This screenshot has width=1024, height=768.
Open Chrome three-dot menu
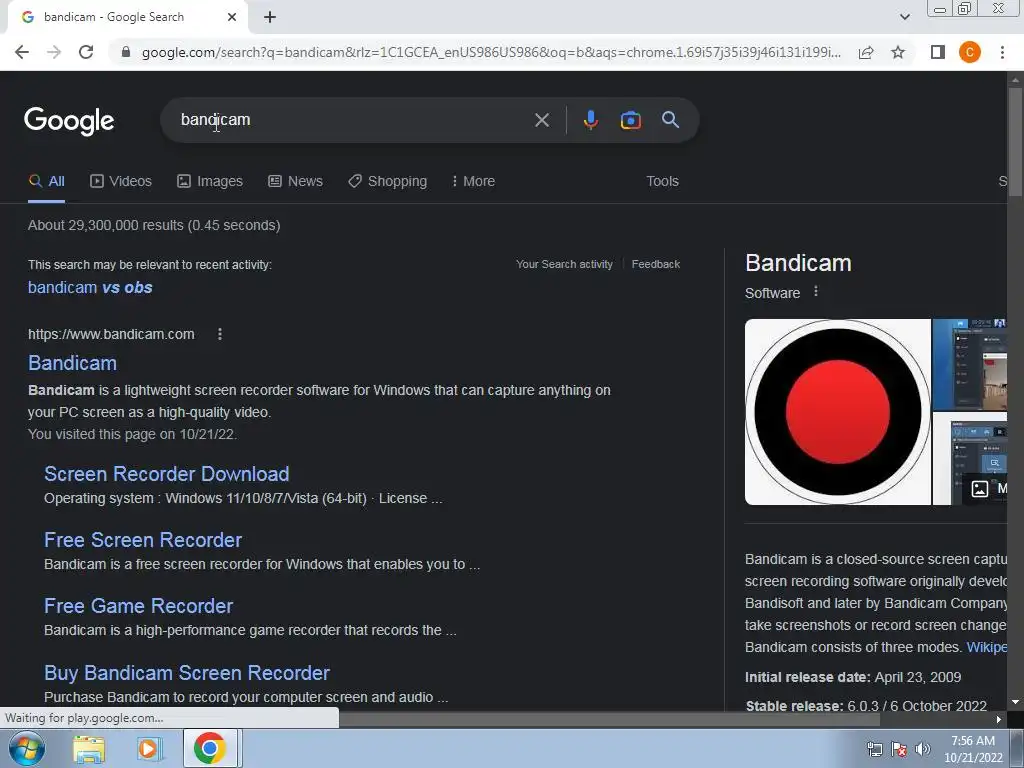[1002, 52]
